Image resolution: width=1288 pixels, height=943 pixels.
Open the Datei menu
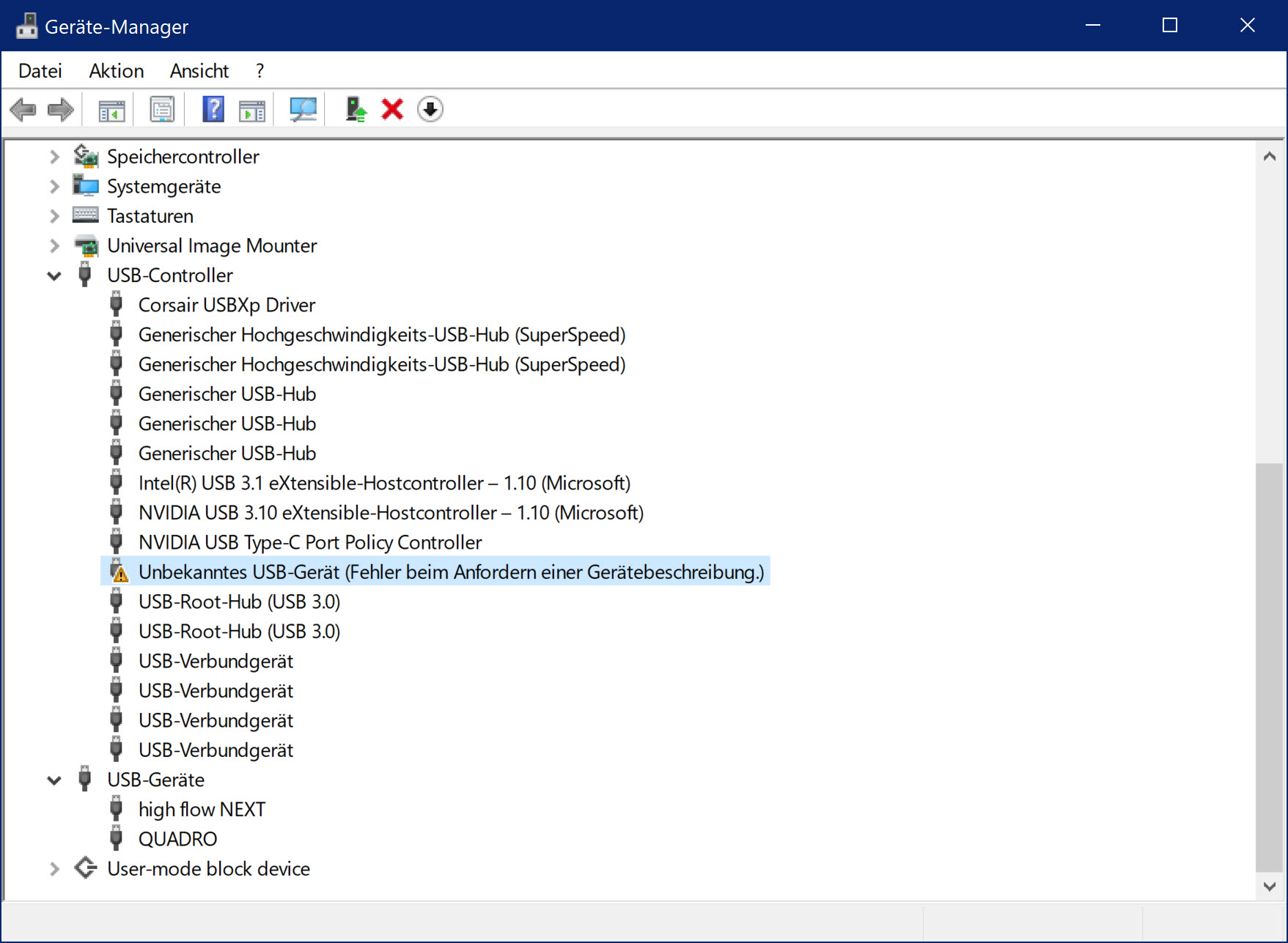40,71
